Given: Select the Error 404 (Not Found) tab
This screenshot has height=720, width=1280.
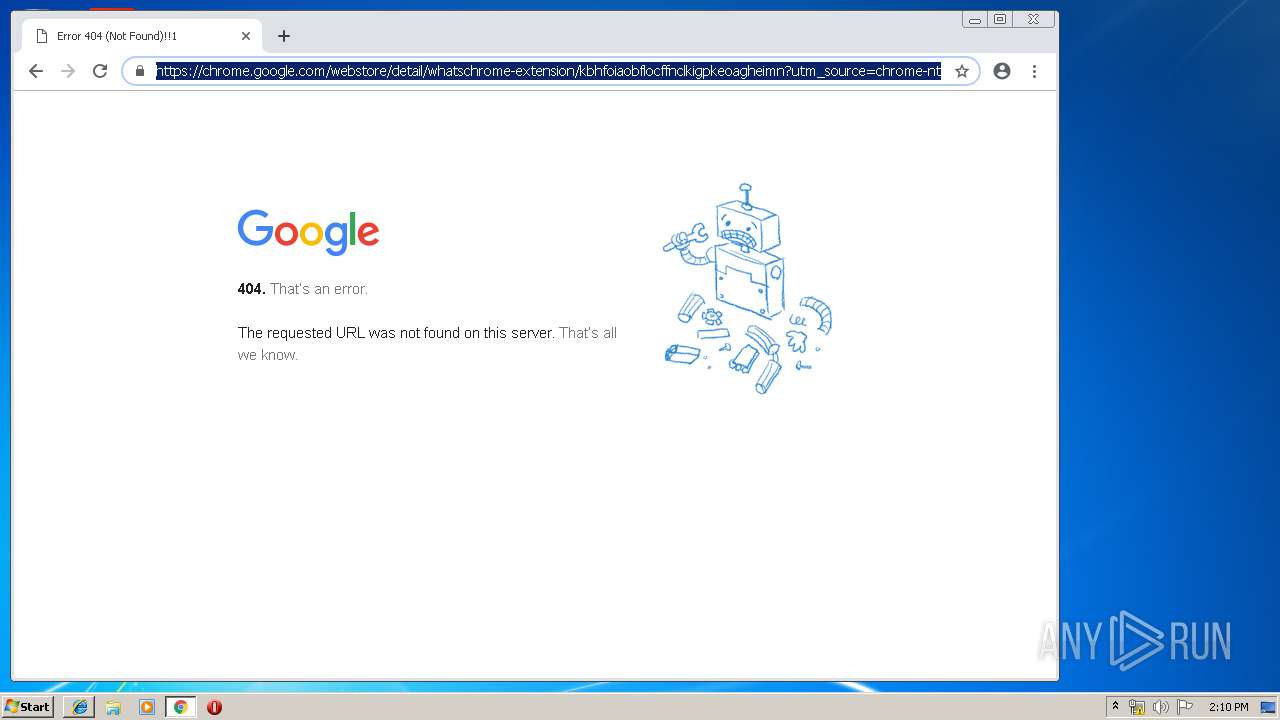Looking at the screenshot, I should (142, 36).
